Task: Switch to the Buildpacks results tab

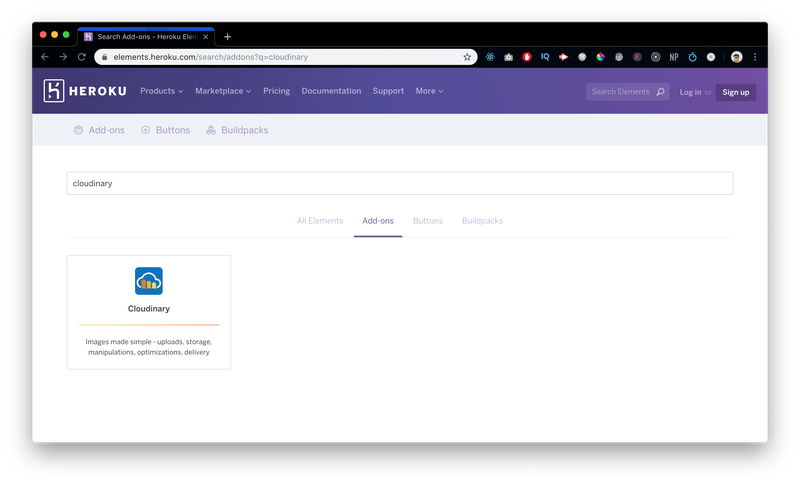Action: 482,221
